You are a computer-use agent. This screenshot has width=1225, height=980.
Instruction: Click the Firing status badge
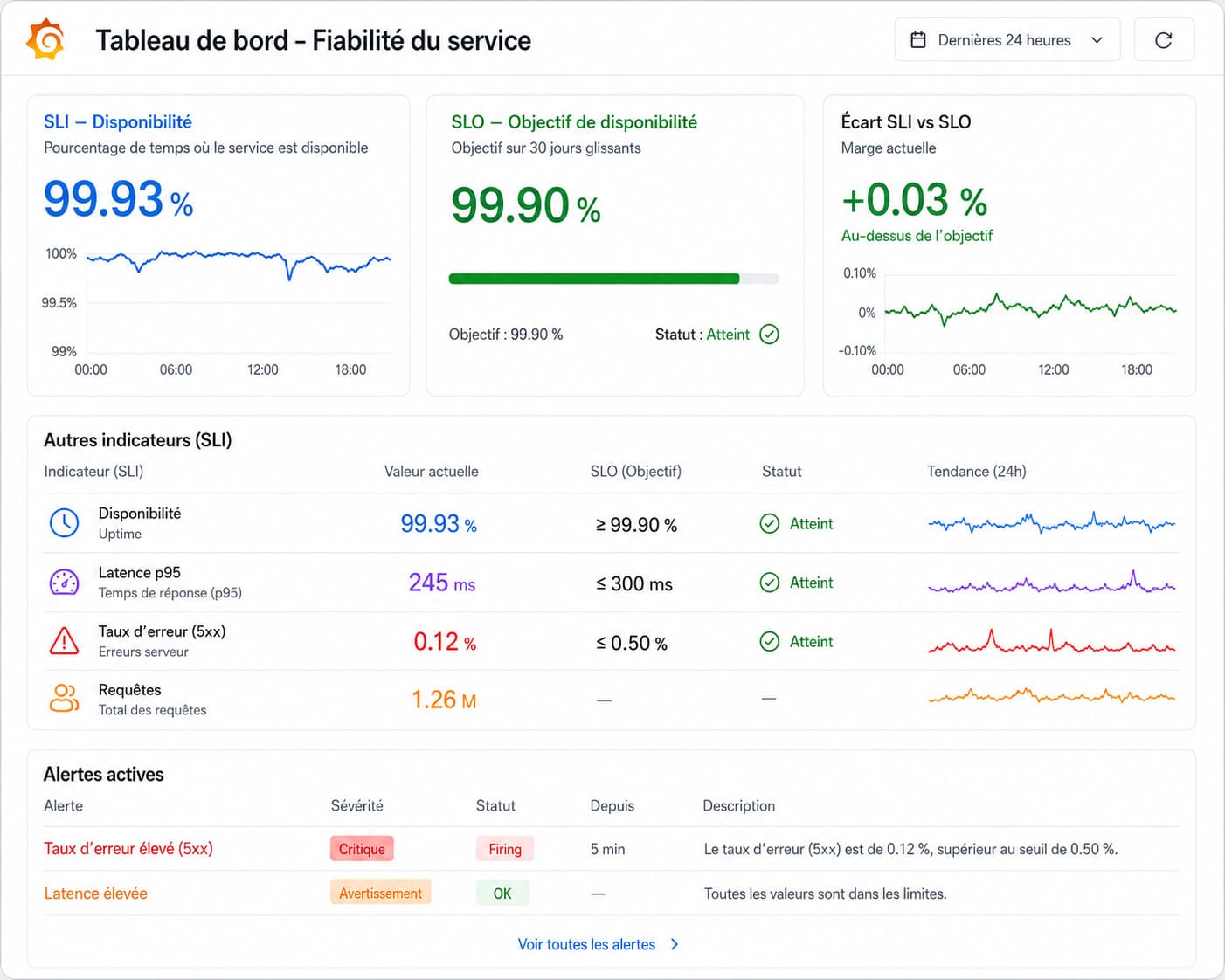[505, 849]
